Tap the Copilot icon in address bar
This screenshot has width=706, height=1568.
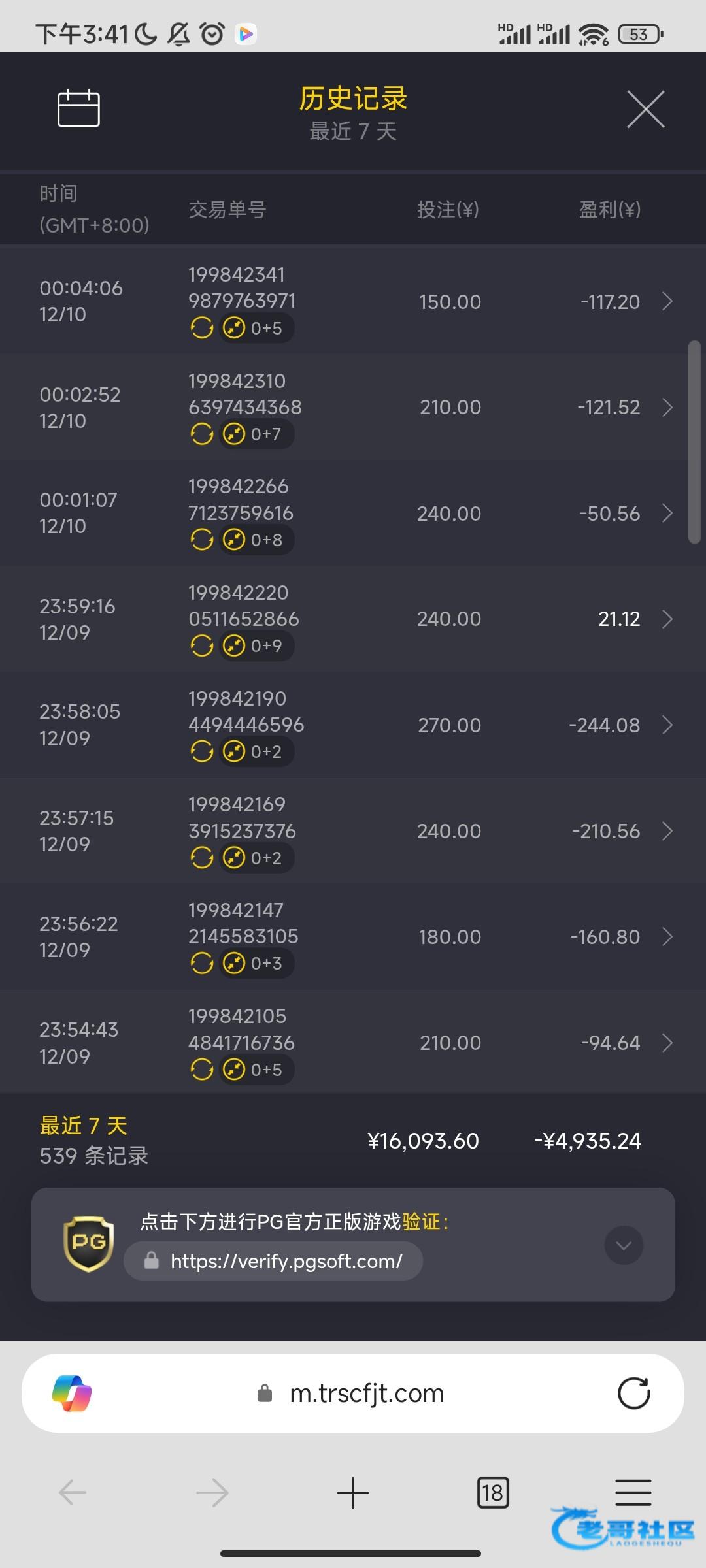click(72, 1394)
